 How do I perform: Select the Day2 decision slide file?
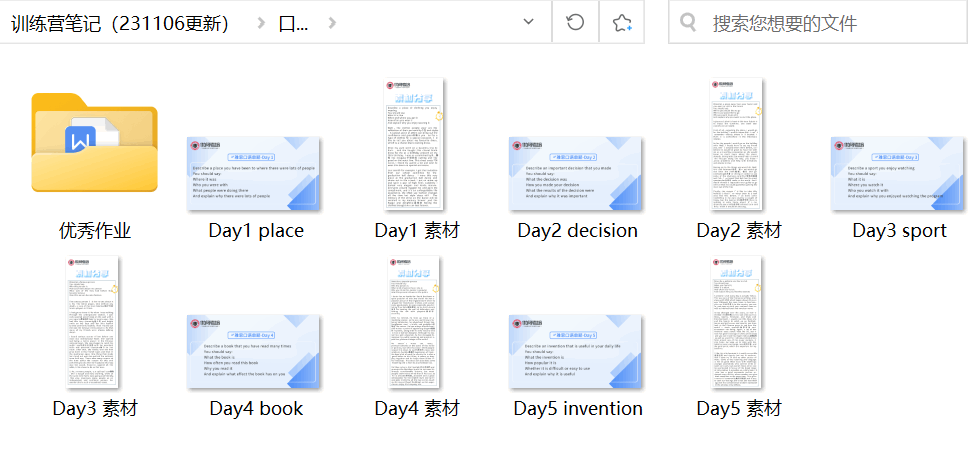(x=577, y=173)
